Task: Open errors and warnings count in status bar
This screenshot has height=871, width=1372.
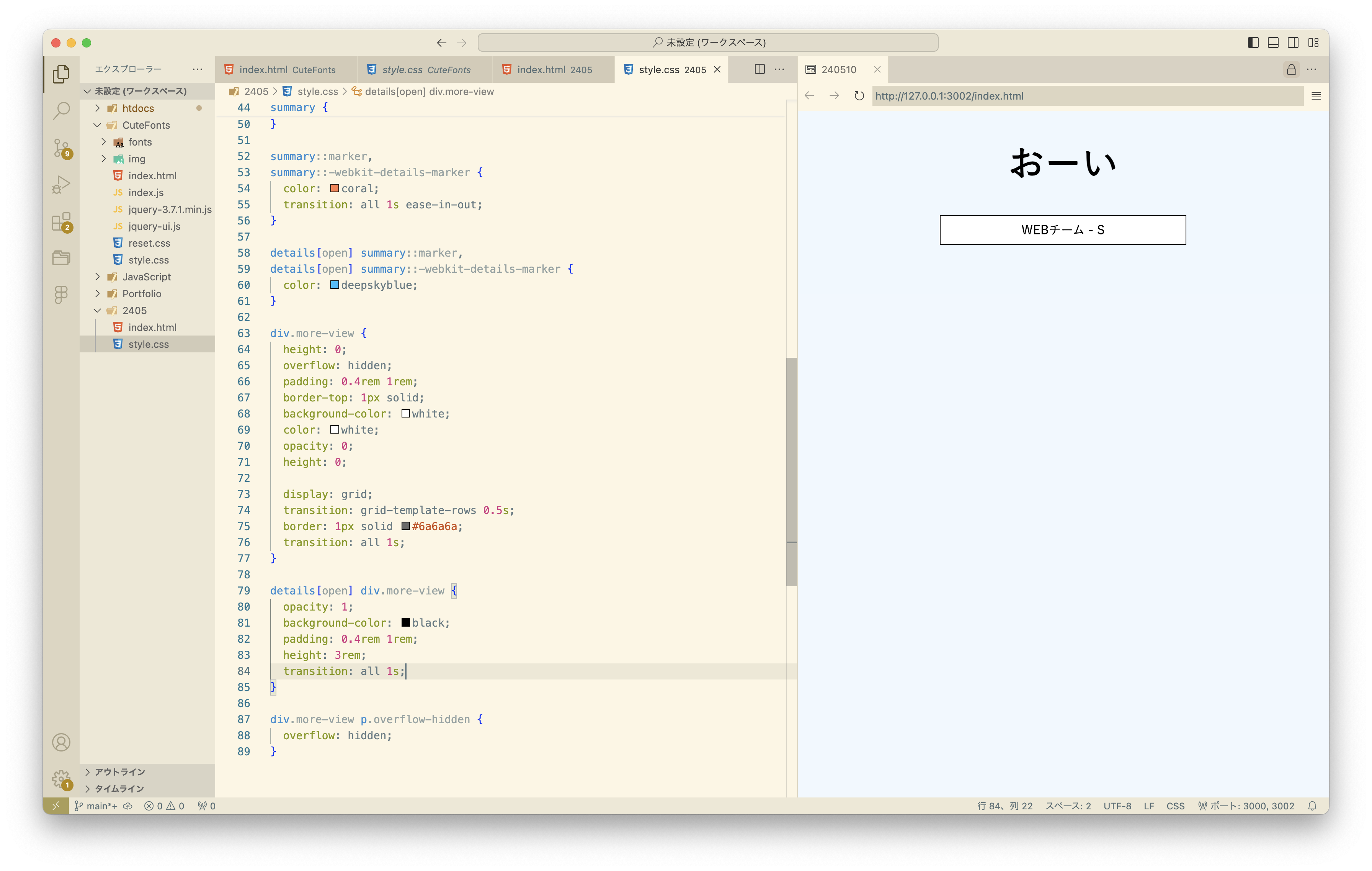Action: pyautogui.click(x=164, y=806)
